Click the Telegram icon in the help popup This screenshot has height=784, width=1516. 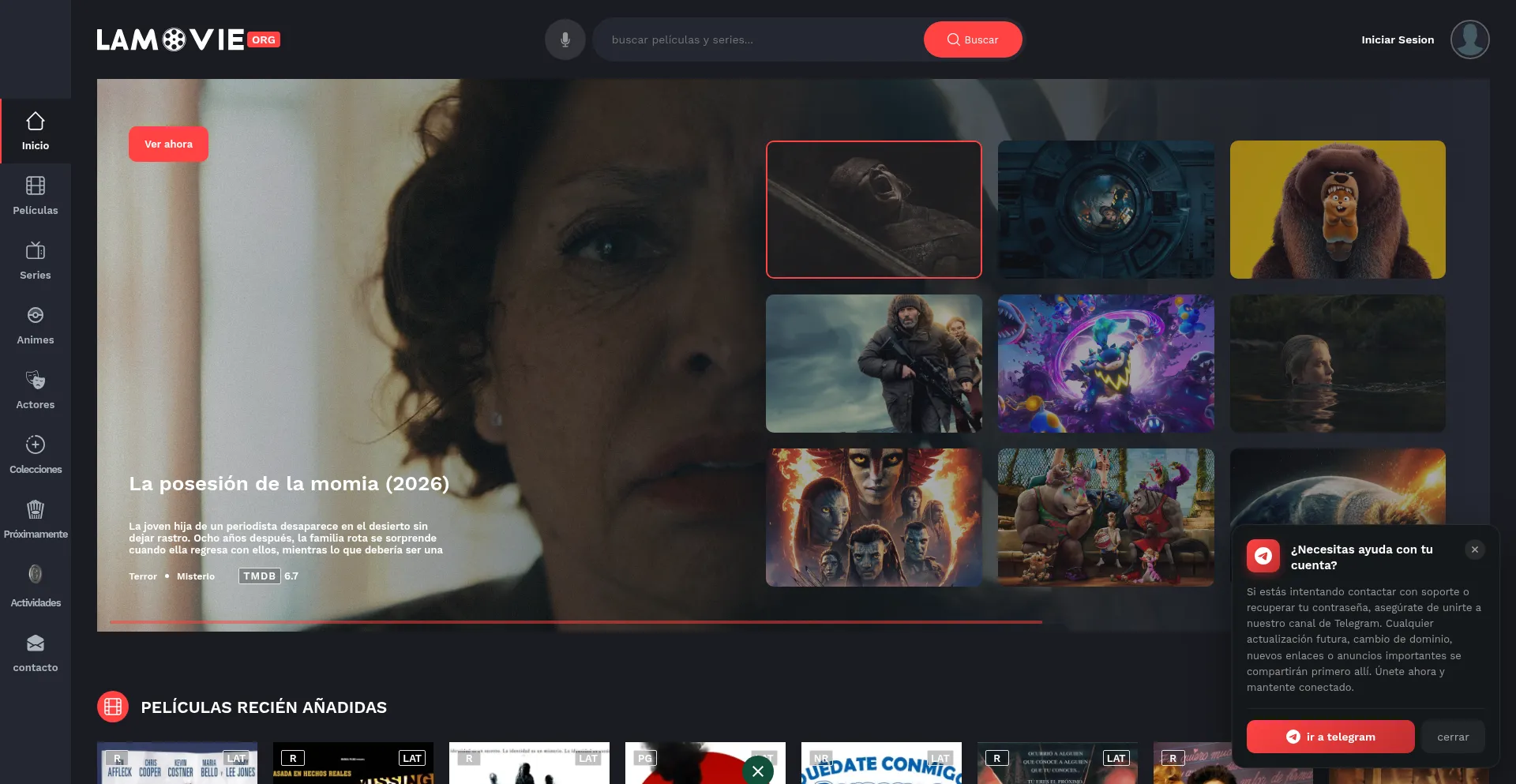(x=1263, y=556)
